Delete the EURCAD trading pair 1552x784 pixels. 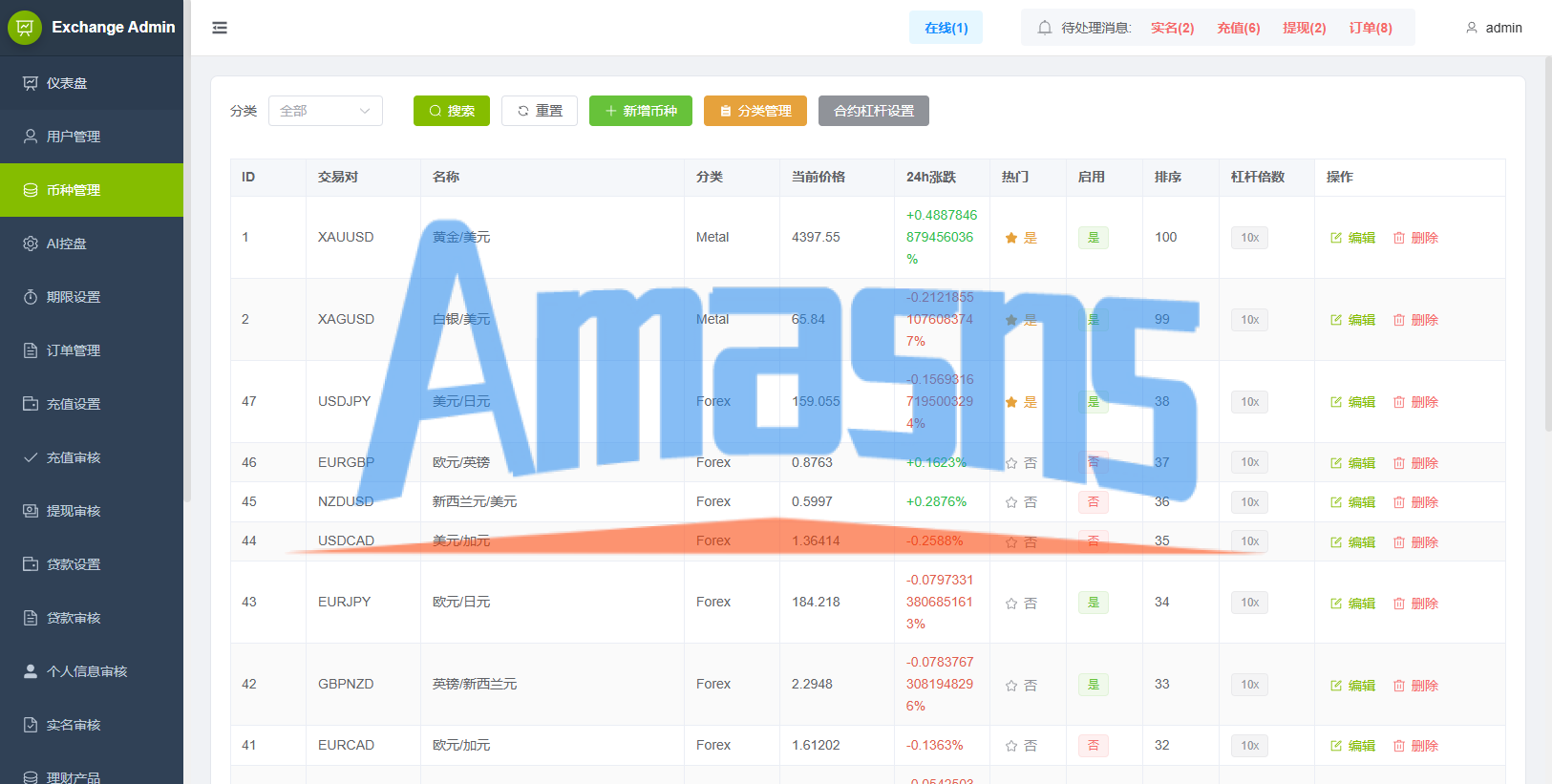pyautogui.click(x=1415, y=746)
